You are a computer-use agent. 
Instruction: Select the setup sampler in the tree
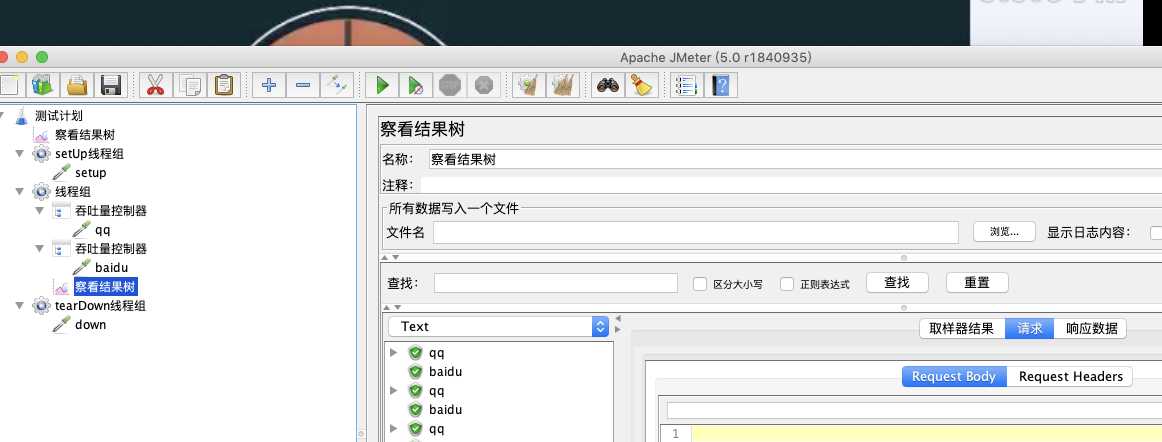coord(90,173)
